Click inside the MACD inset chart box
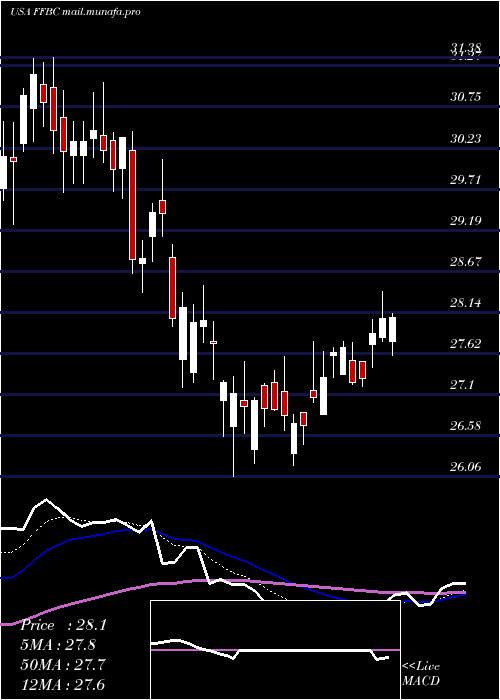 pos(275,650)
